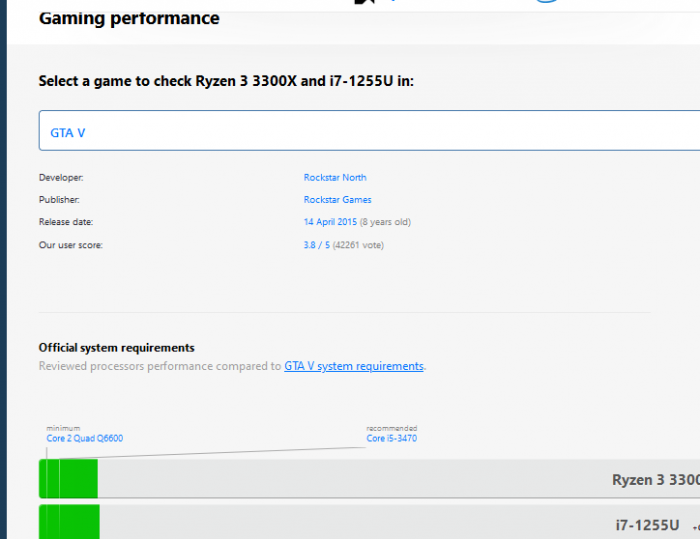Open the GTA V game selection box

[x=370, y=131]
